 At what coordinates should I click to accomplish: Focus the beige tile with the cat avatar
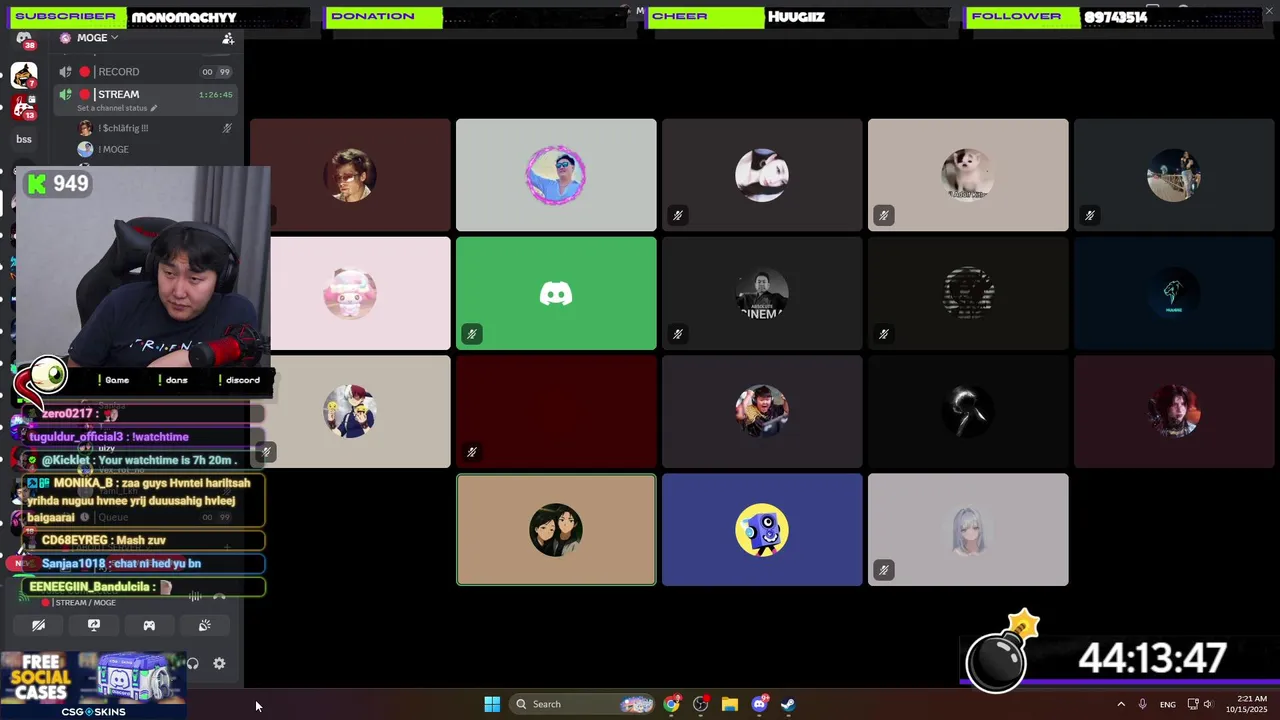[968, 175]
